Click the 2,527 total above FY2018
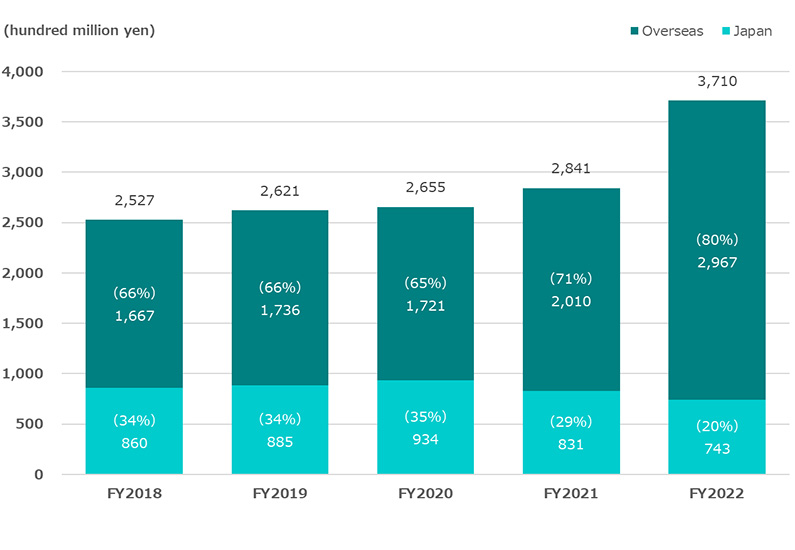 click(135, 200)
